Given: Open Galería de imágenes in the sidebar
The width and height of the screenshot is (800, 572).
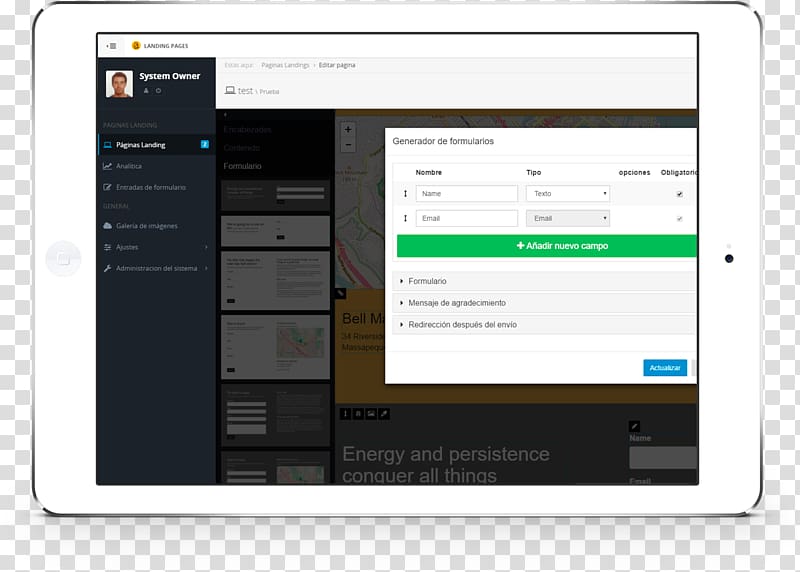Looking at the screenshot, I should tap(157, 226).
